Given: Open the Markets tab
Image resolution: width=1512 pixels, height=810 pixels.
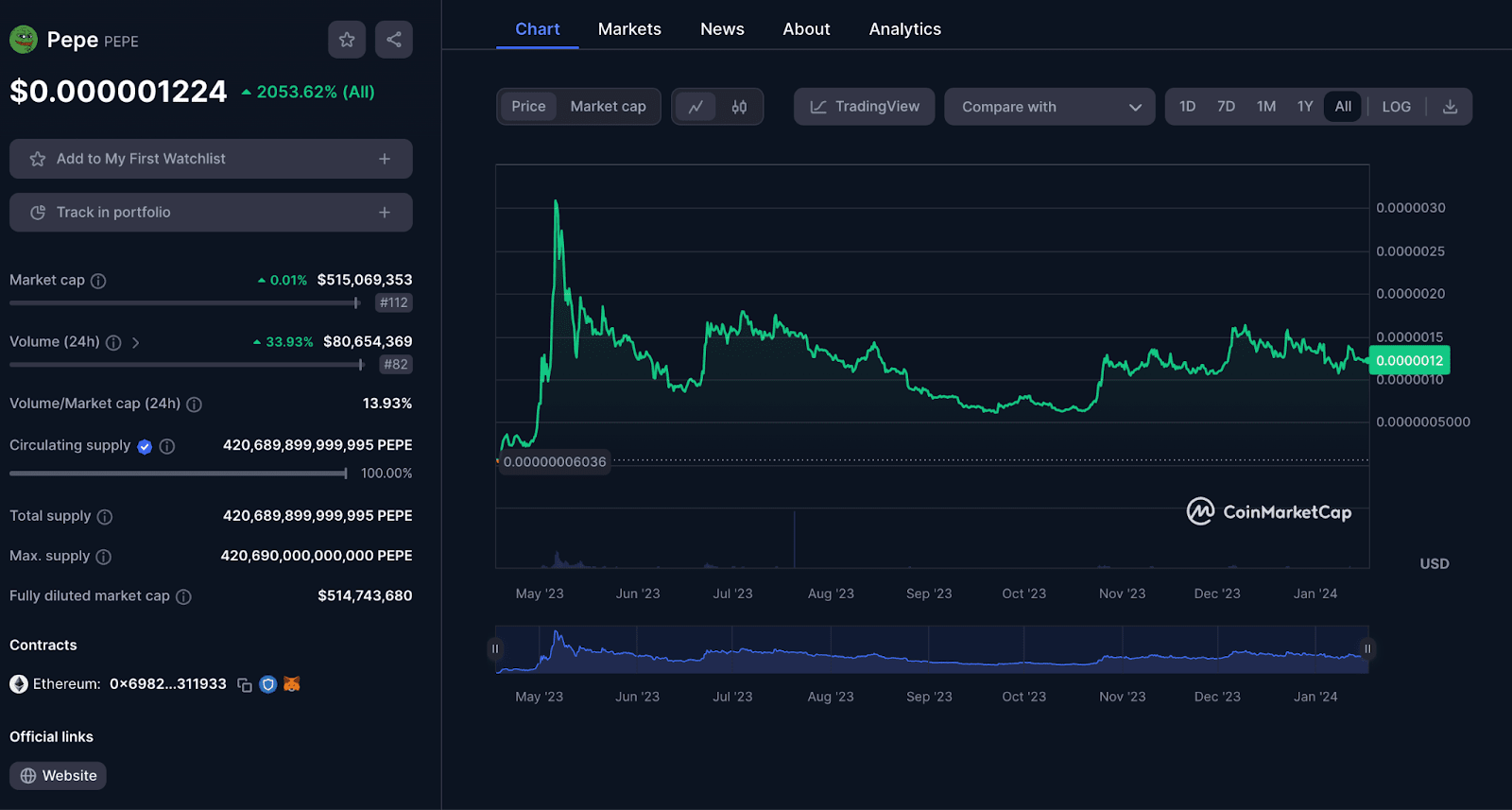Looking at the screenshot, I should coord(629,29).
